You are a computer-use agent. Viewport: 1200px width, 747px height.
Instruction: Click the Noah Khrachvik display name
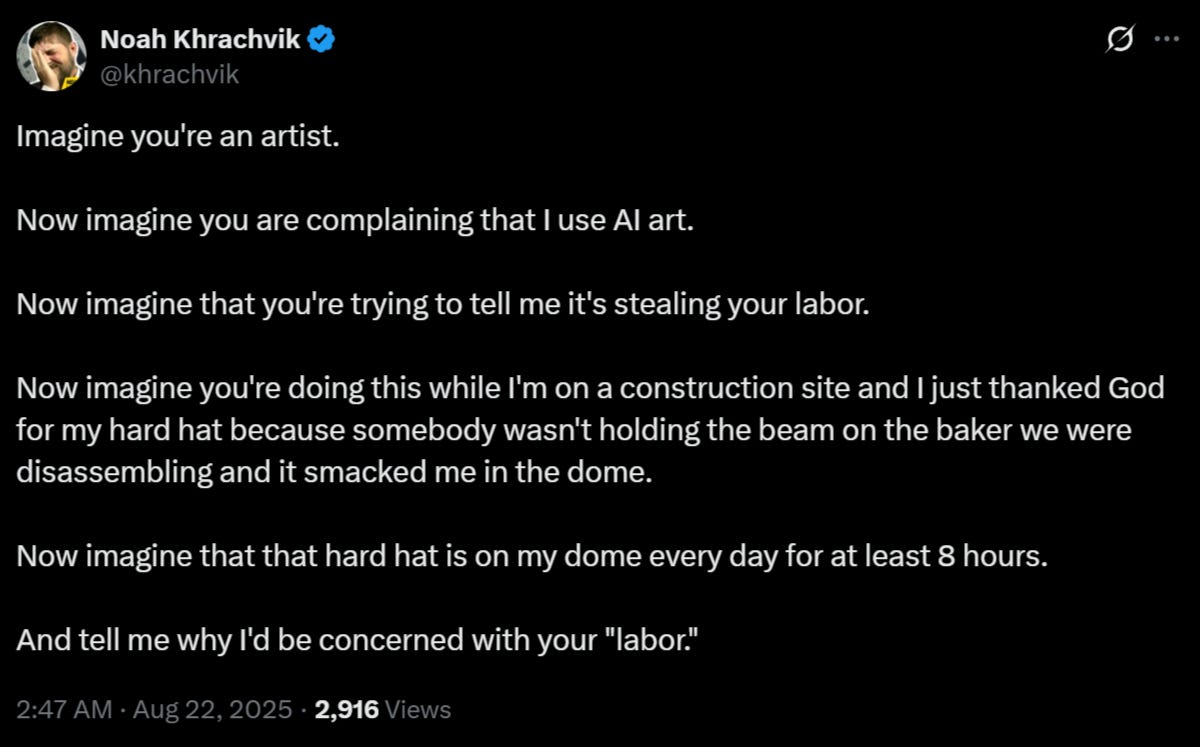[x=200, y=40]
